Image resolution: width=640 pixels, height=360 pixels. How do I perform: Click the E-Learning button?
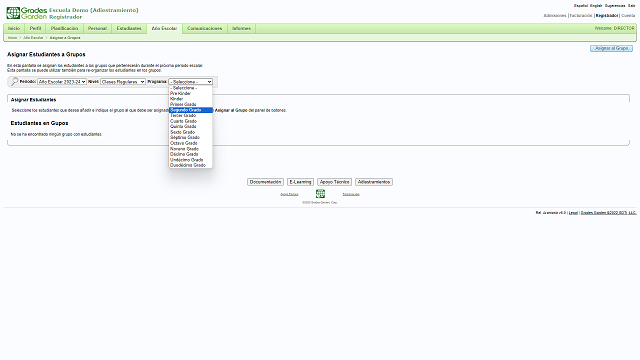[x=300, y=182]
